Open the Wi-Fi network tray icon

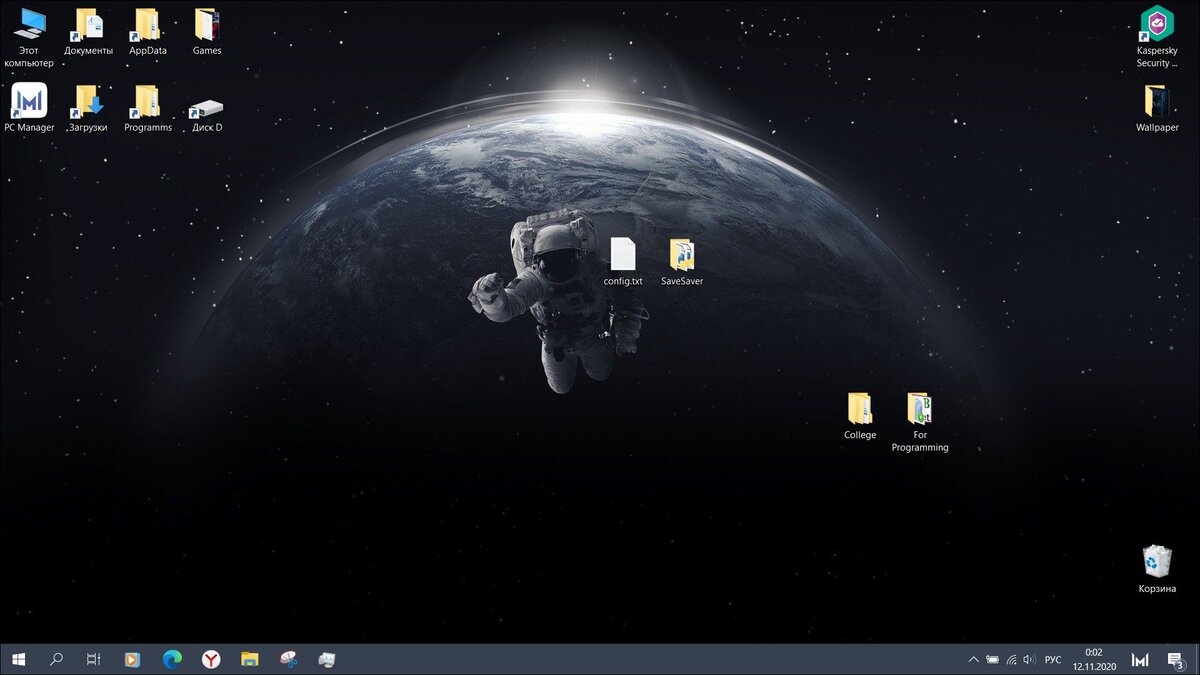[x=1011, y=660]
